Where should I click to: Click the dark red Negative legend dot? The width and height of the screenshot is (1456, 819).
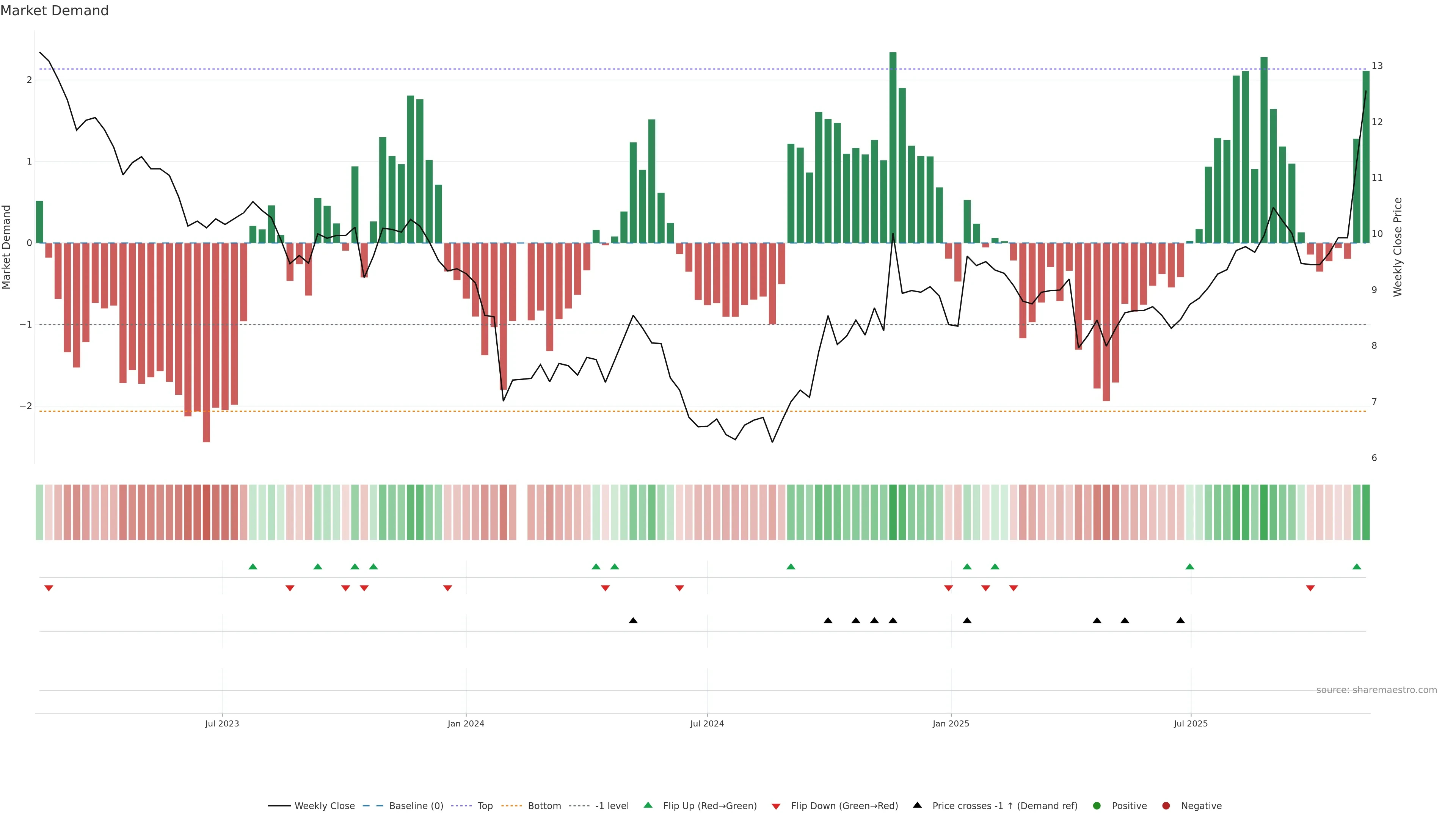[1166, 806]
